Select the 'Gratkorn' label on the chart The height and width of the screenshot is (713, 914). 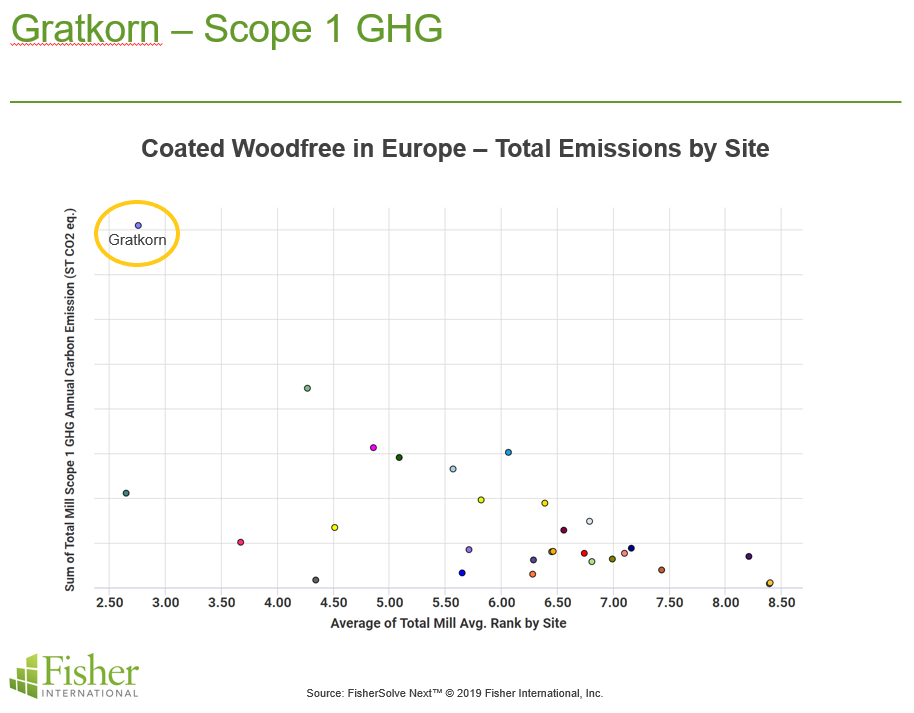pos(137,240)
